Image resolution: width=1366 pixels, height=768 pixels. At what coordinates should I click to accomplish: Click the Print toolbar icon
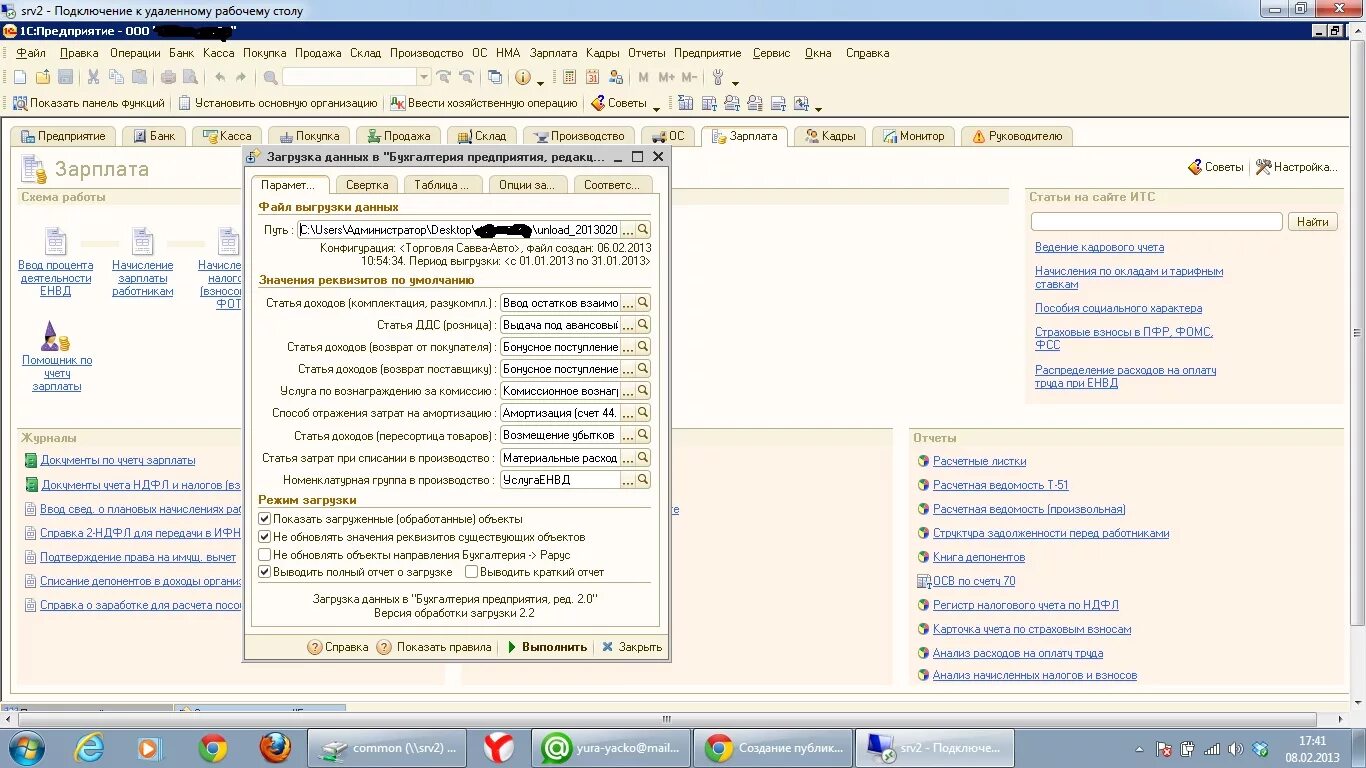coord(168,77)
